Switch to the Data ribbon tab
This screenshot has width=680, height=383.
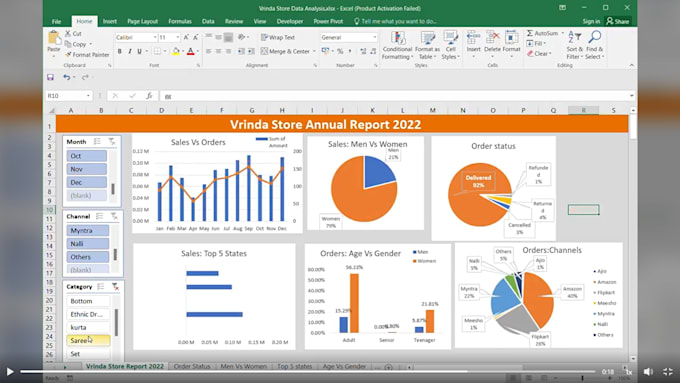coord(208,21)
